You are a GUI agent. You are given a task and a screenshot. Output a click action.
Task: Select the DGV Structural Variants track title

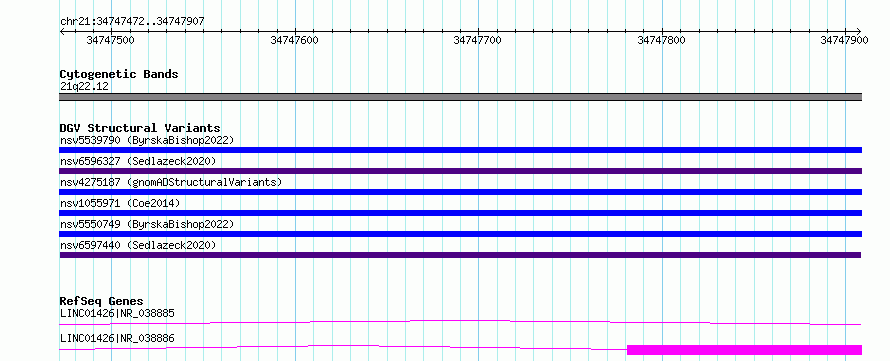tap(140, 128)
